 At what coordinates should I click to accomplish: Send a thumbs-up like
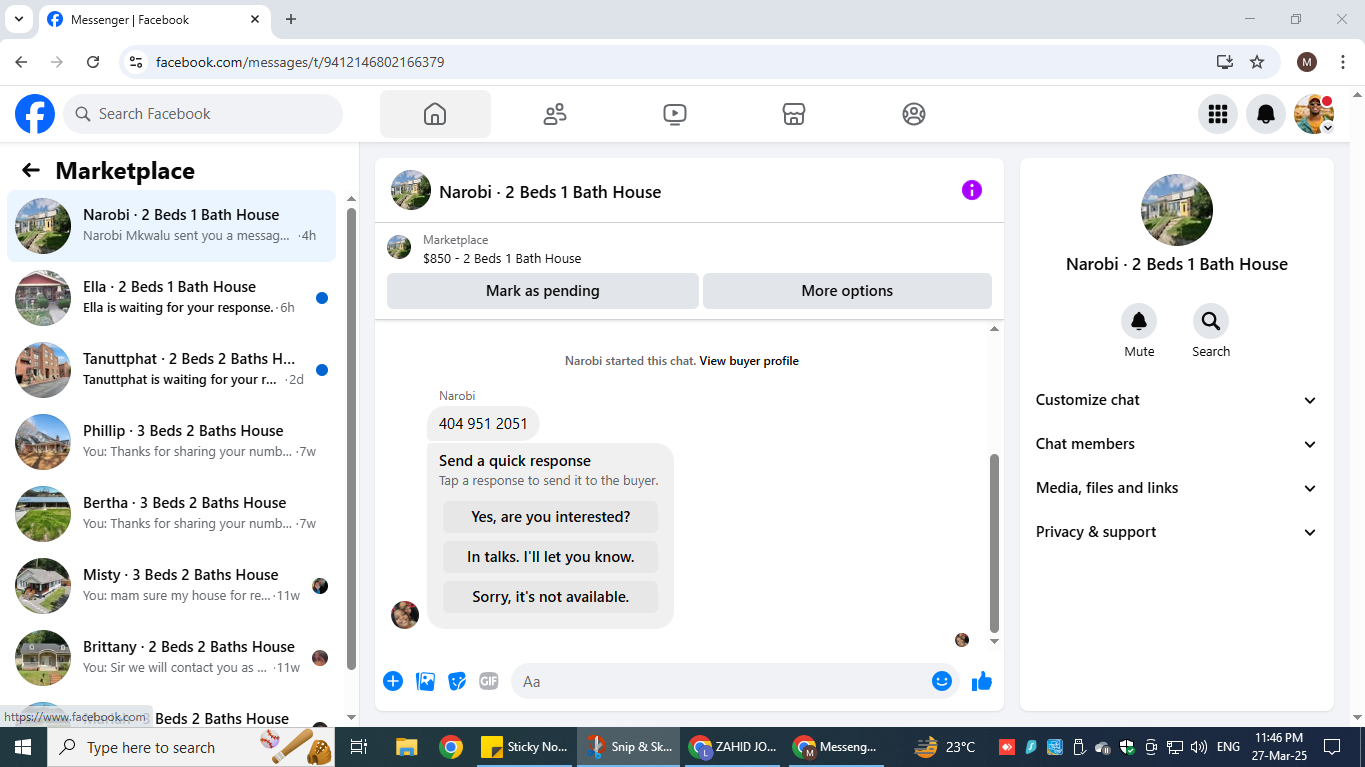[x=982, y=681]
